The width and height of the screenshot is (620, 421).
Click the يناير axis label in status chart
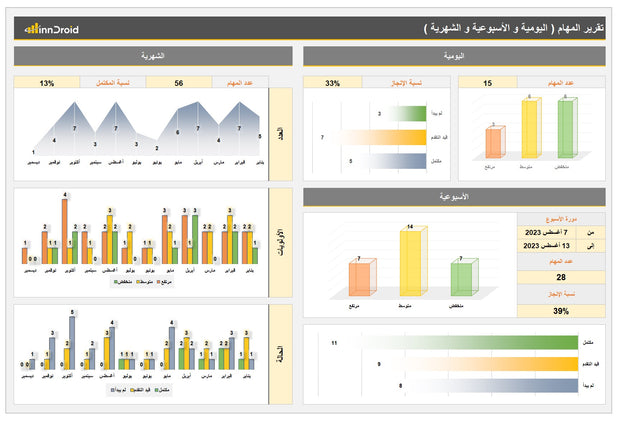[247, 376]
